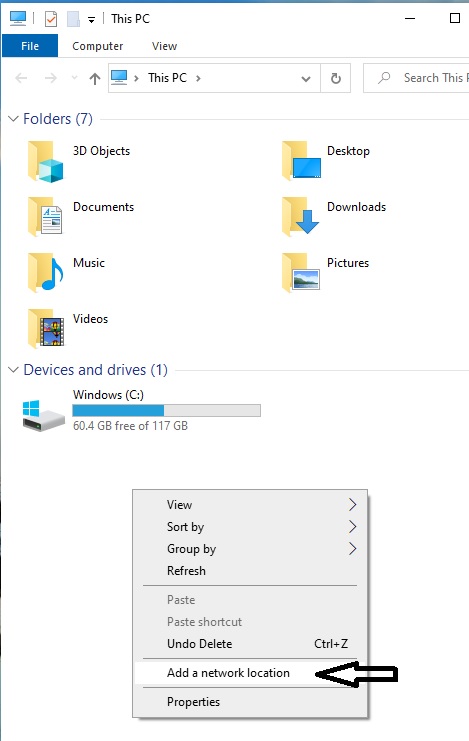The height and width of the screenshot is (741, 469).
Task: Open the Computer ribbon tab
Action: click(97, 46)
